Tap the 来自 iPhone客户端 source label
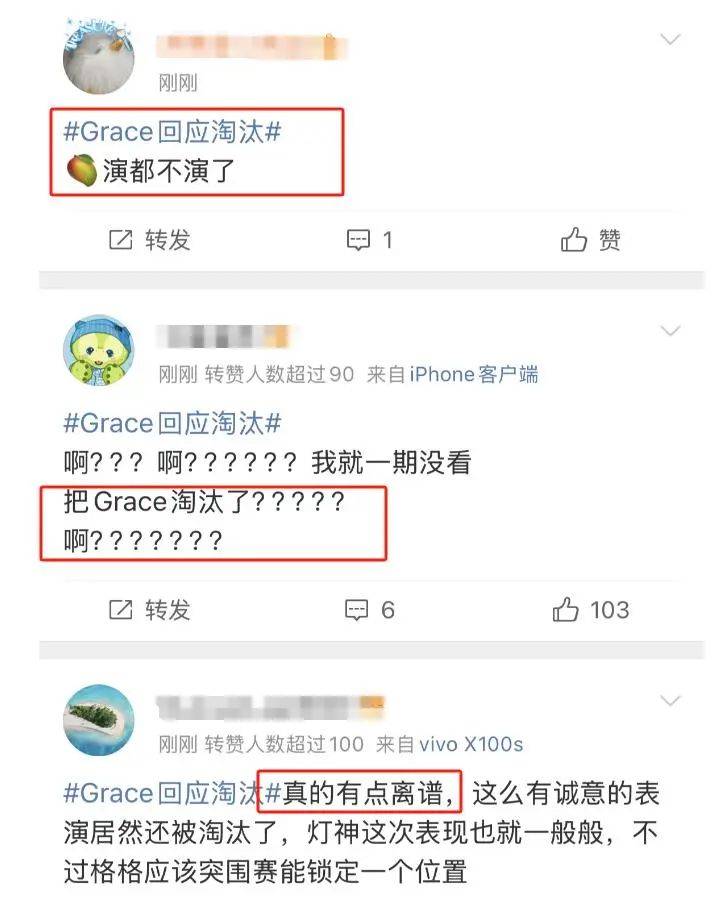 coord(452,375)
